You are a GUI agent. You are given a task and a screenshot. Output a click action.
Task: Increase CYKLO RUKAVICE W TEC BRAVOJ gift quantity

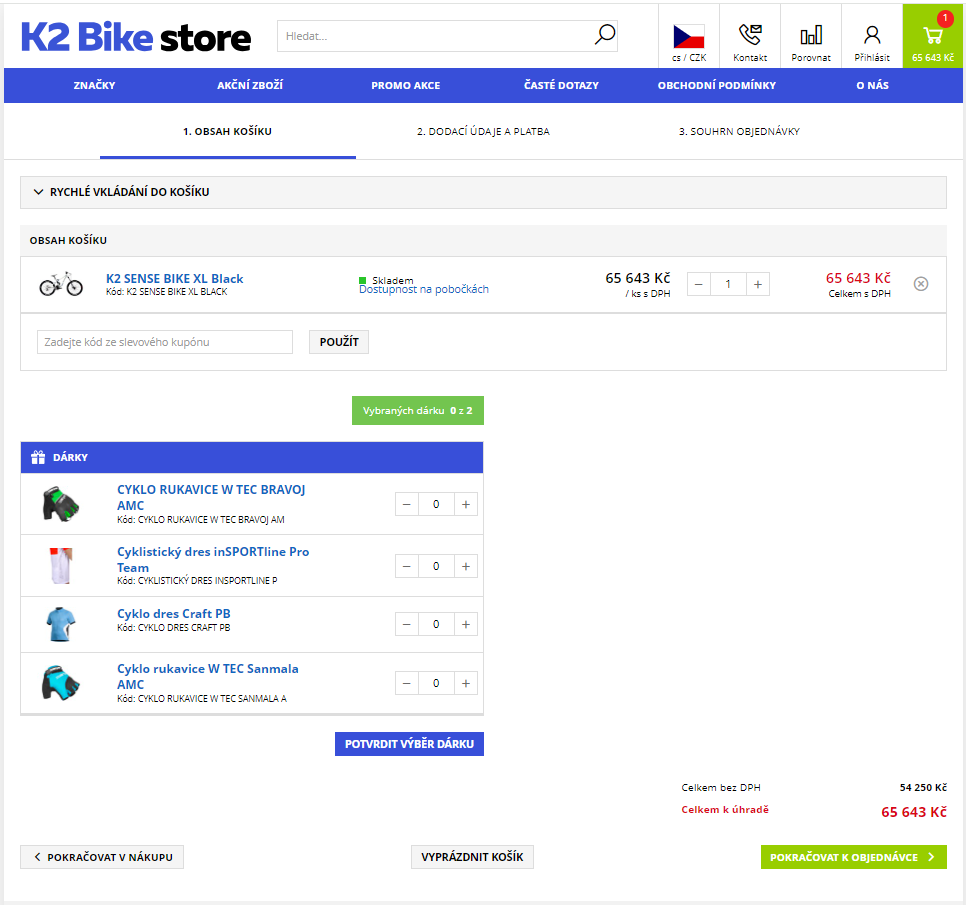pos(466,504)
